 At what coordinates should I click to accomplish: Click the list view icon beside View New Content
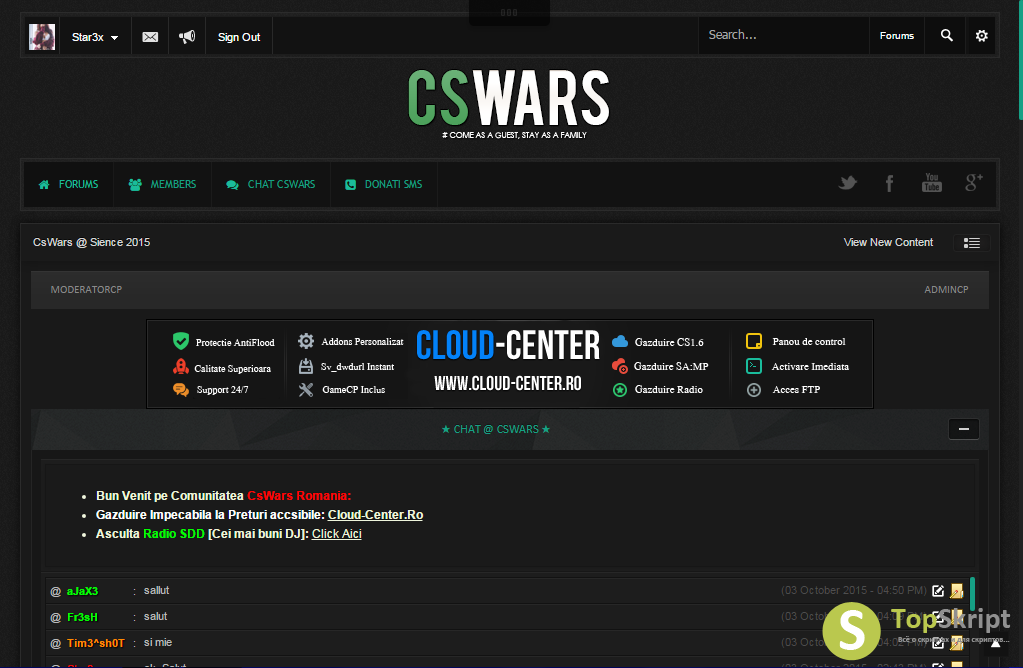971,243
